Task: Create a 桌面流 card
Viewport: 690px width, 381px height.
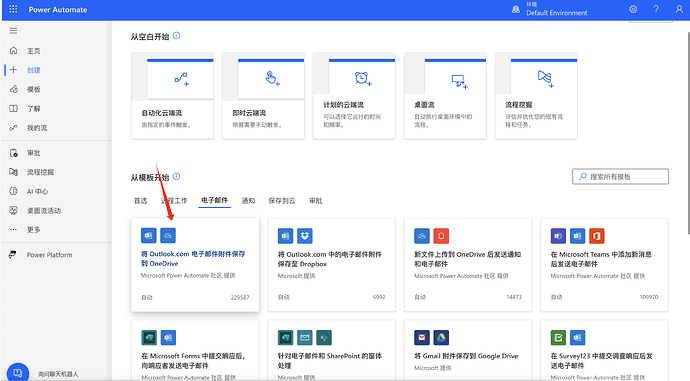Action: (445, 96)
